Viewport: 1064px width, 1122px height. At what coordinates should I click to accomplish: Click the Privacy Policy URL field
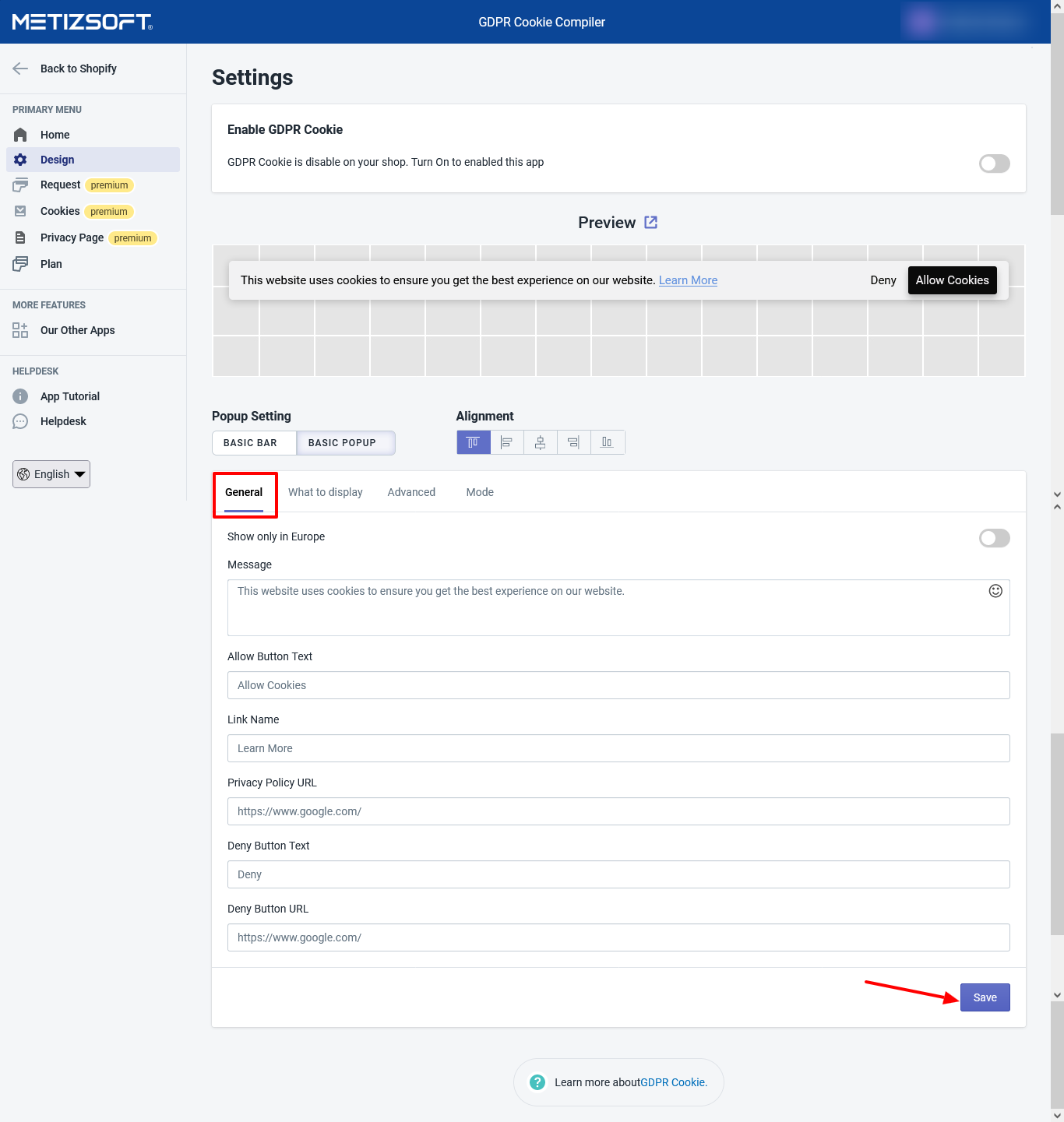(618, 811)
